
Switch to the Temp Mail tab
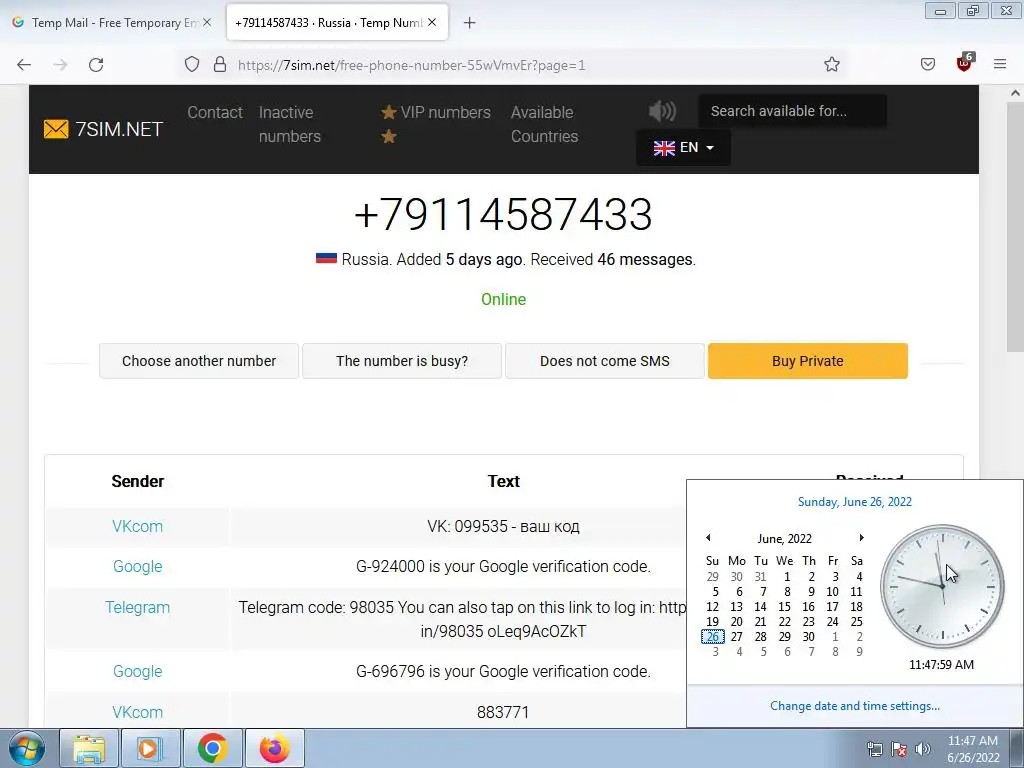click(x=112, y=23)
